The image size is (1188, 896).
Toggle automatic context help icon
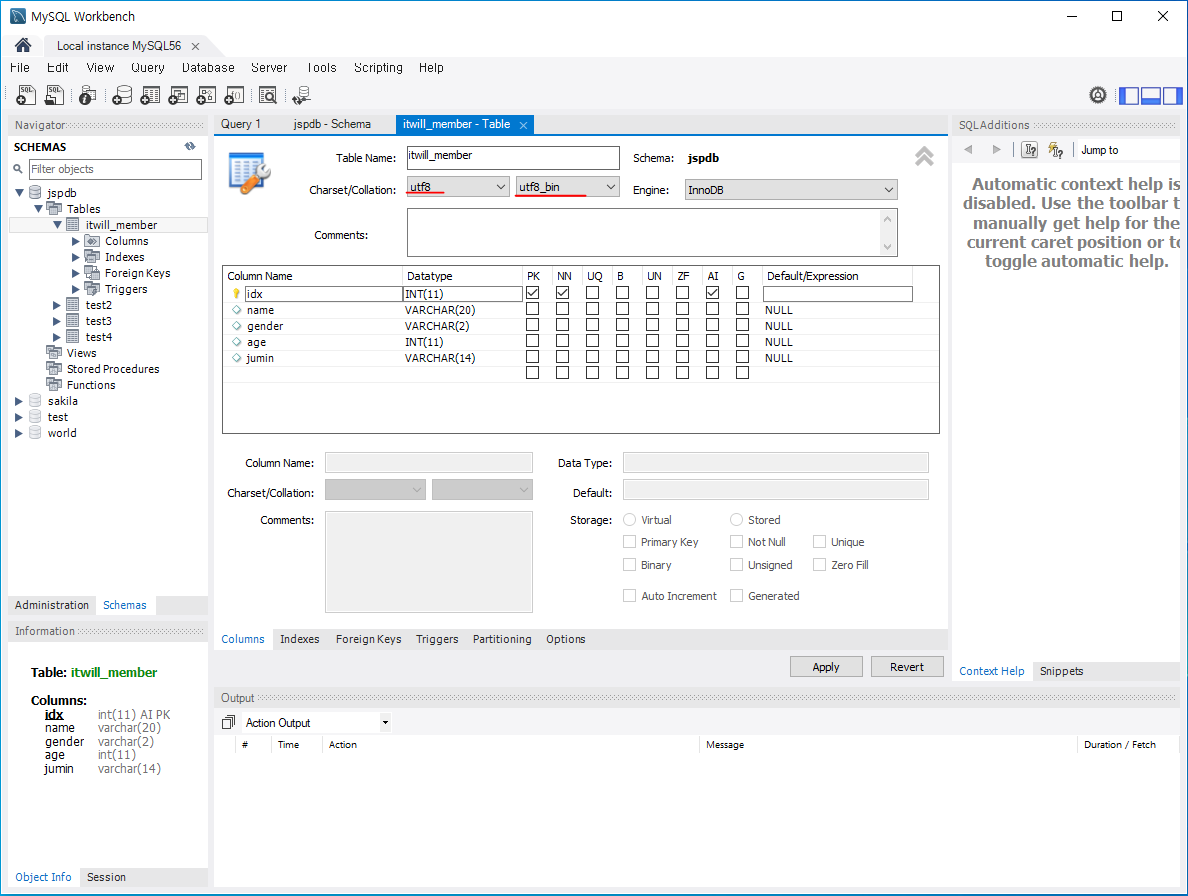pyautogui.click(x=1055, y=149)
